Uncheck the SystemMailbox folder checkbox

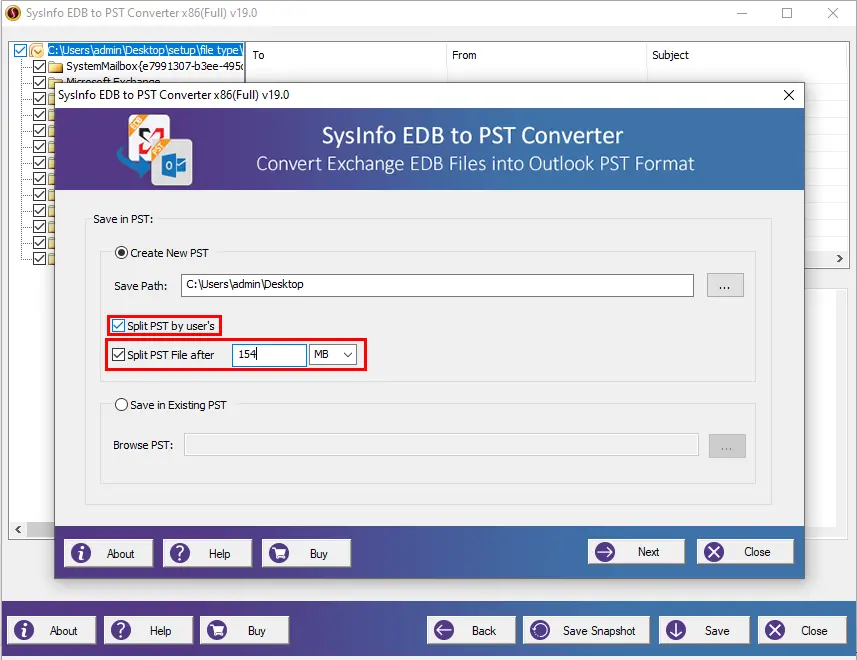coord(39,67)
